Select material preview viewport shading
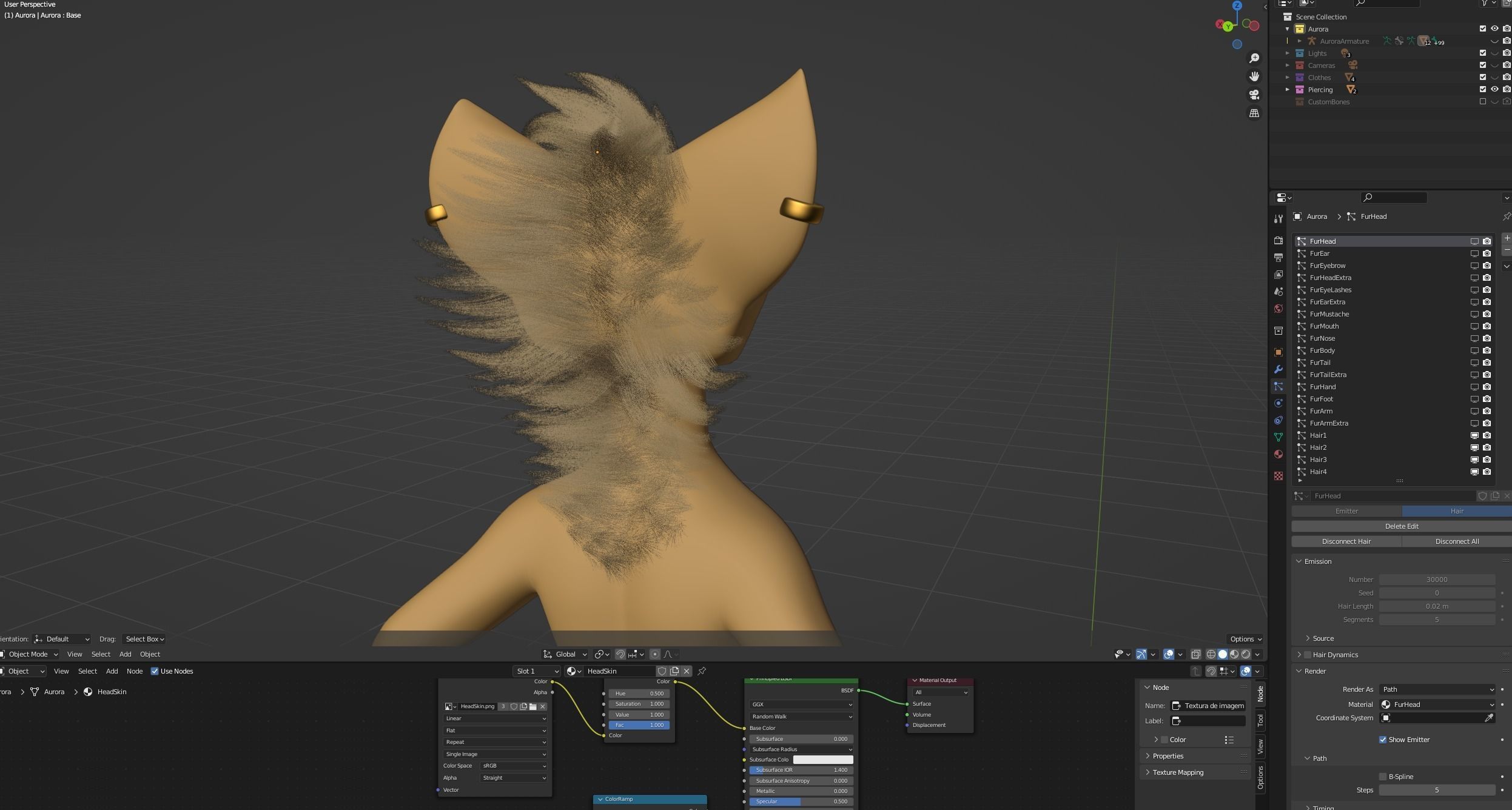The width and height of the screenshot is (1512, 810). pos(1234,654)
